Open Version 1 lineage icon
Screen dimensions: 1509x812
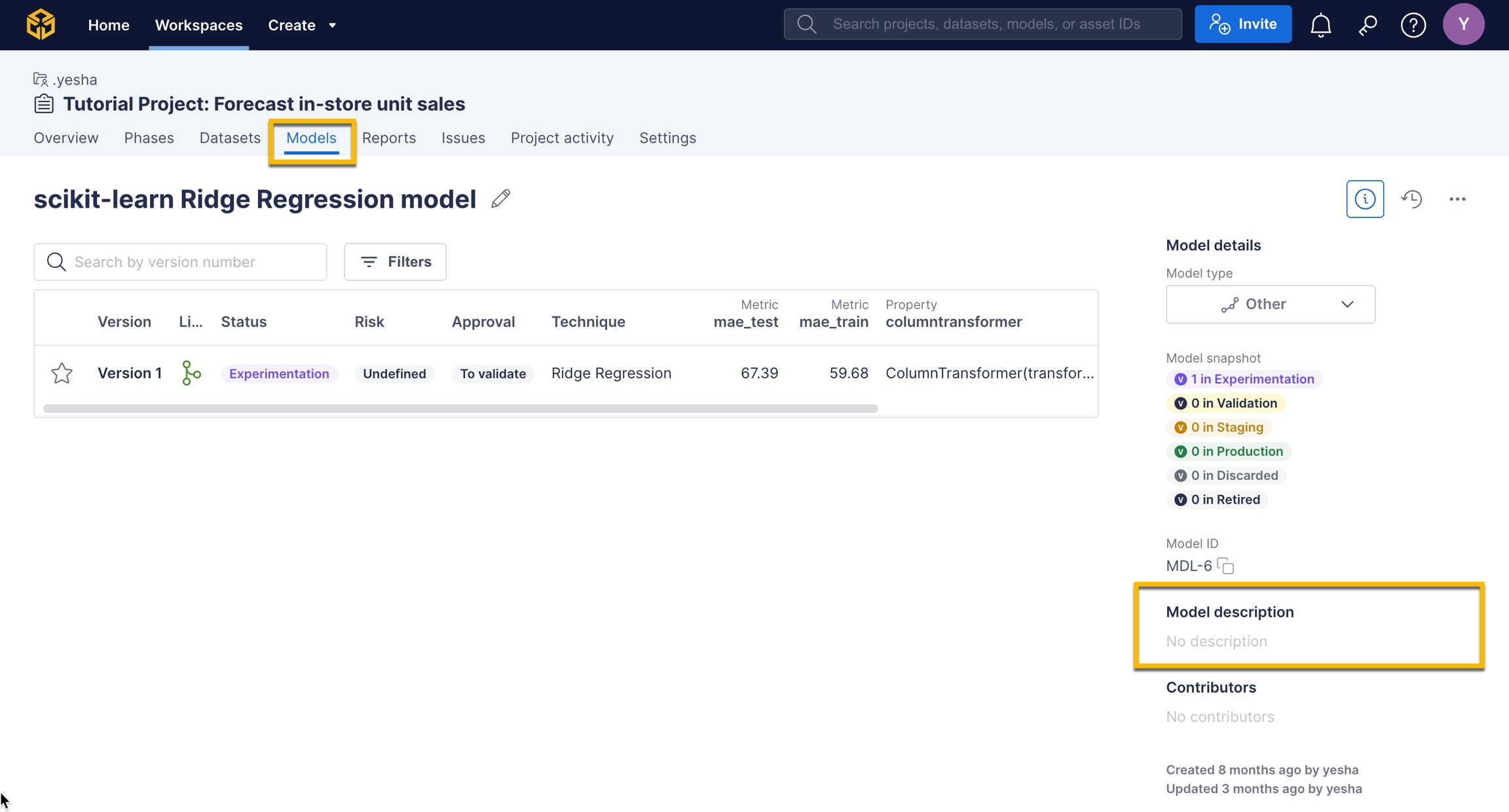191,373
